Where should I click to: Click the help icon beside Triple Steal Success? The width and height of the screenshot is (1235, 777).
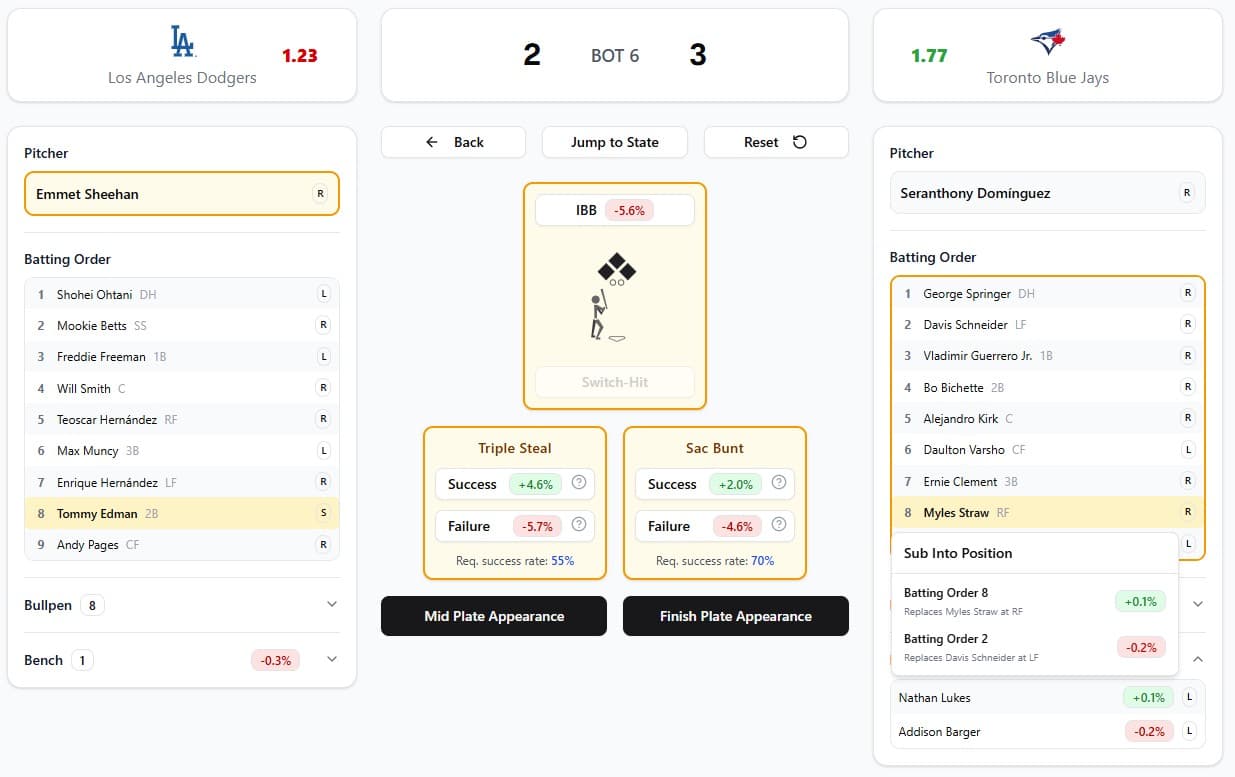(579, 484)
